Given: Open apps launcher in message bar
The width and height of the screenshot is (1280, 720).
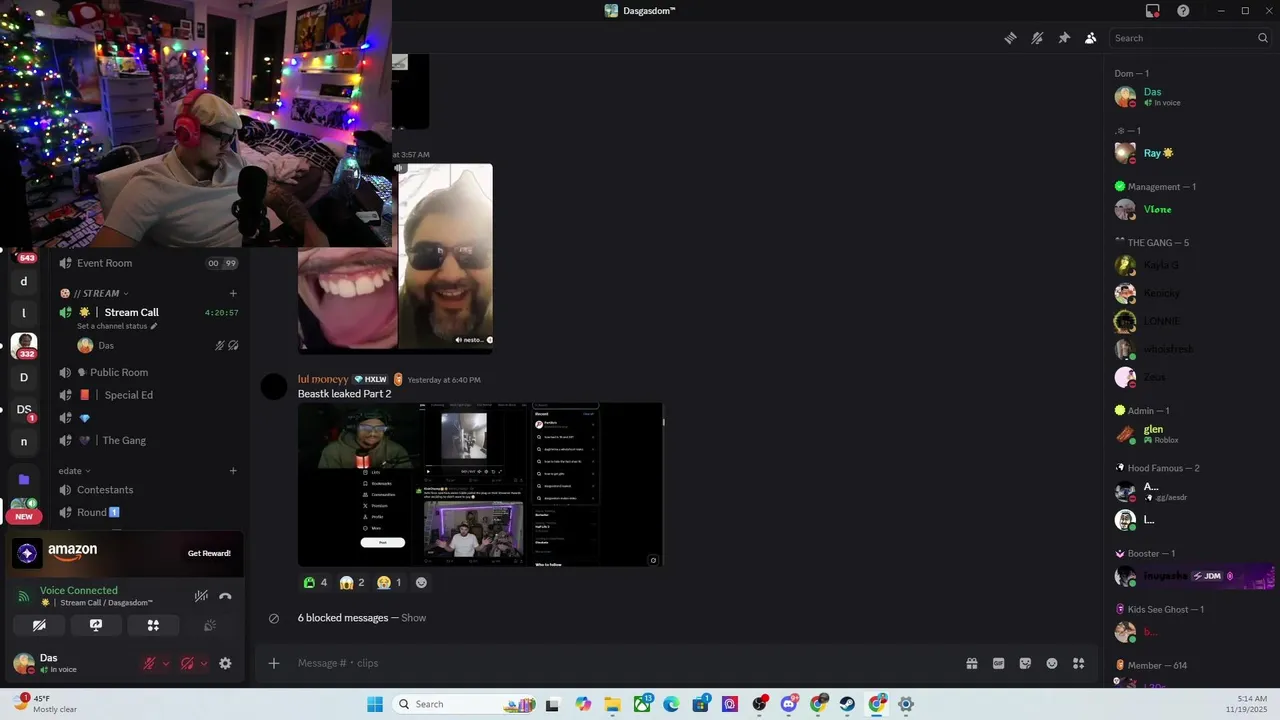Looking at the screenshot, I should [x=1079, y=663].
